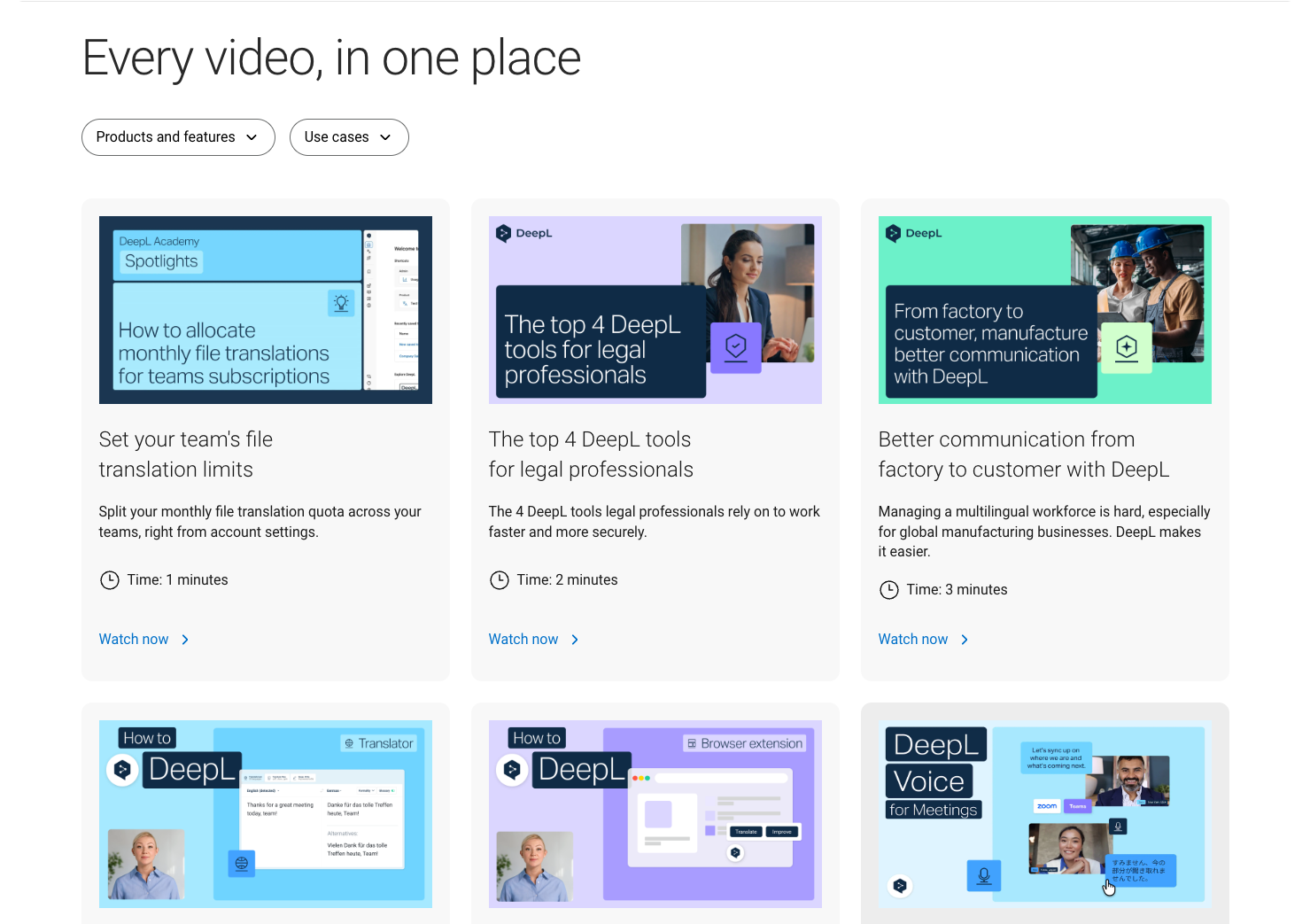The width and height of the screenshot is (1310, 924).
Task: Click Watch now for legal professionals video
Action: pos(534,640)
